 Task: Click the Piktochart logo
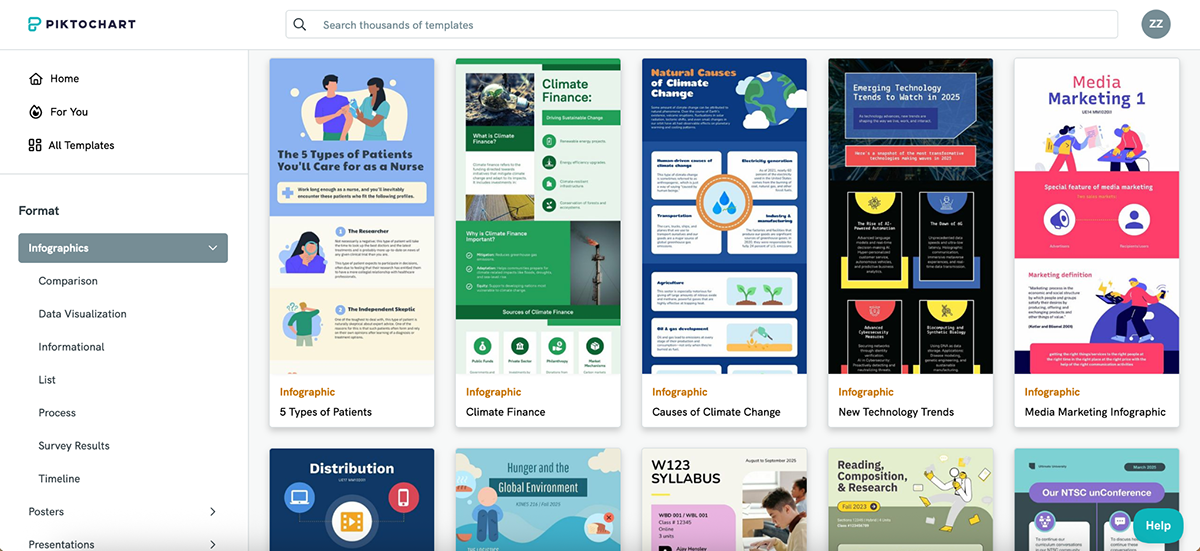(81, 24)
